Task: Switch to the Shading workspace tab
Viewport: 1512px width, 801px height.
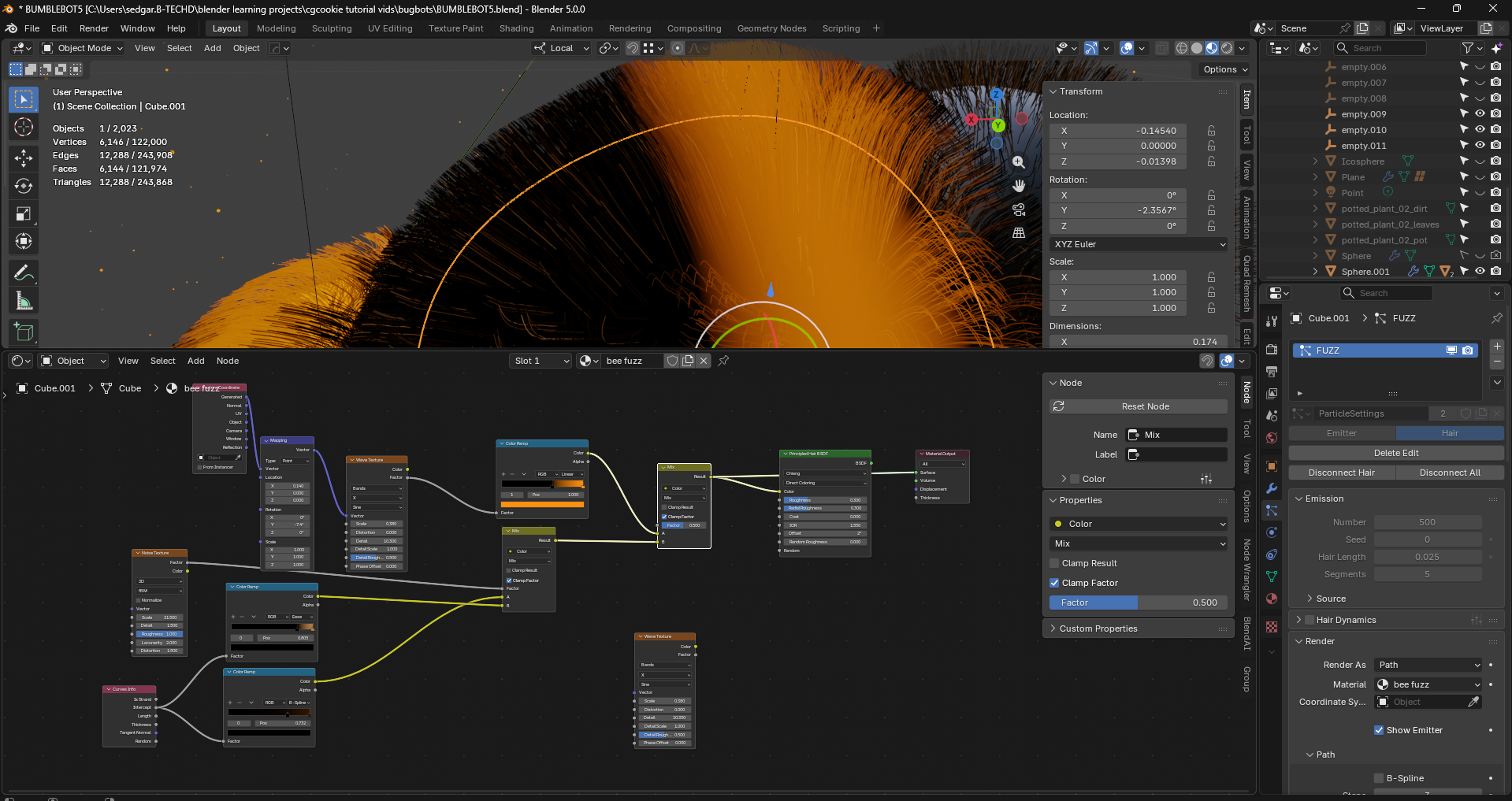Action: coord(516,28)
